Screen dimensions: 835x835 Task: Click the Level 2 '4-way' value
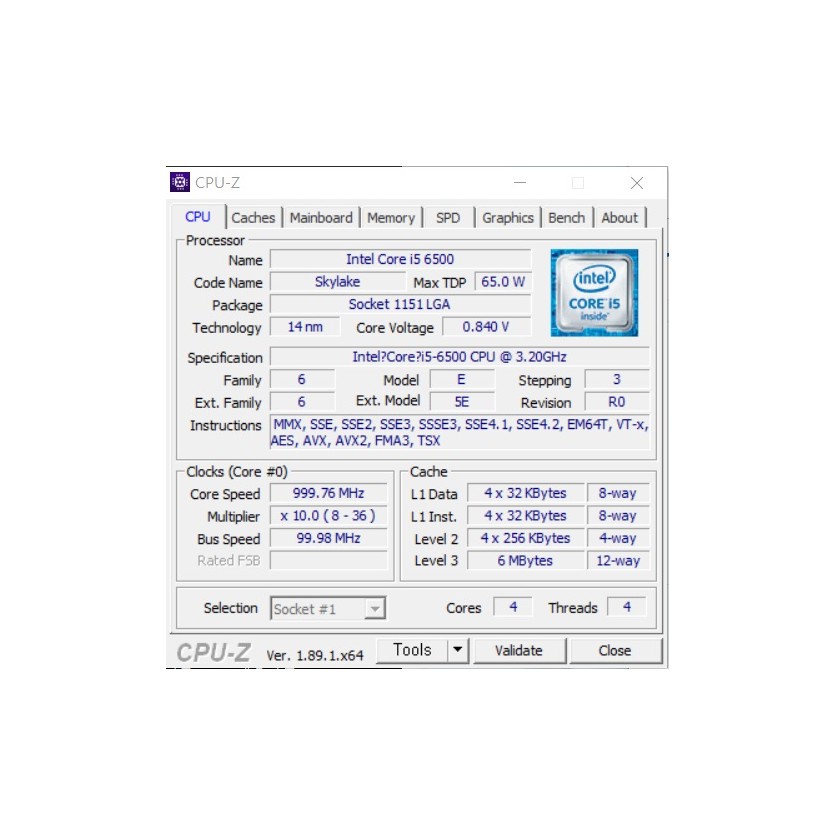click(618, 538)
